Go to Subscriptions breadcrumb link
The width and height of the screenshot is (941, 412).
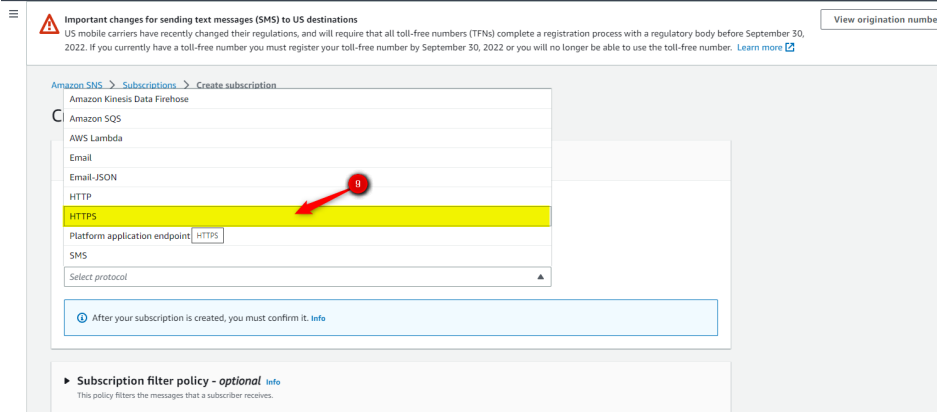click(x=149, y=85)
